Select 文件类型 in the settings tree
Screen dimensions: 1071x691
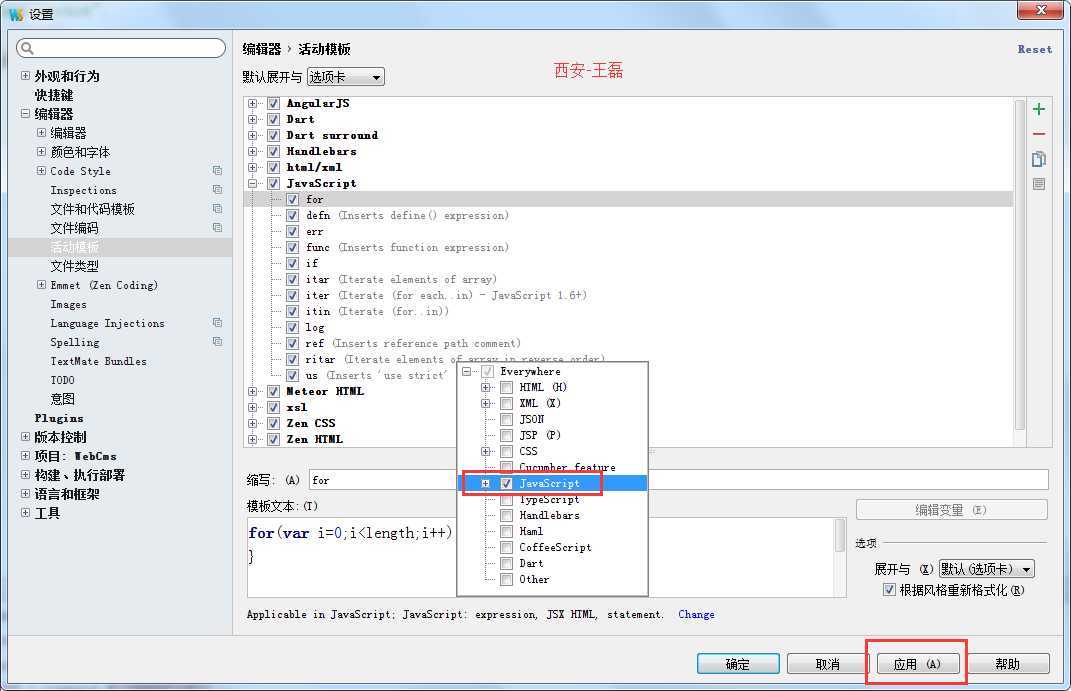(x=74, y=266)
